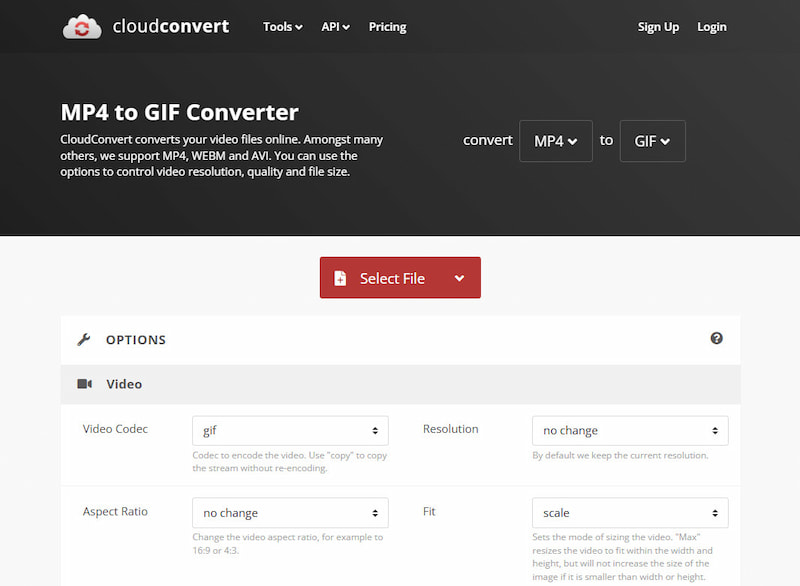Click the OPTIONS heading text
800x586 pixels.
click(x=136, y=340)
